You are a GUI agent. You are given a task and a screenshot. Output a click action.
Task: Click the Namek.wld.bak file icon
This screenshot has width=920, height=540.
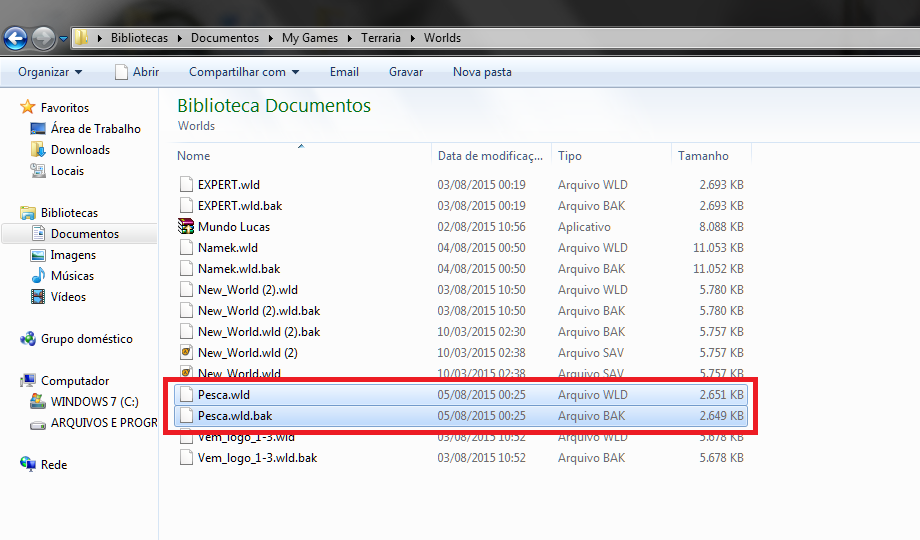[x=186, y=268]
